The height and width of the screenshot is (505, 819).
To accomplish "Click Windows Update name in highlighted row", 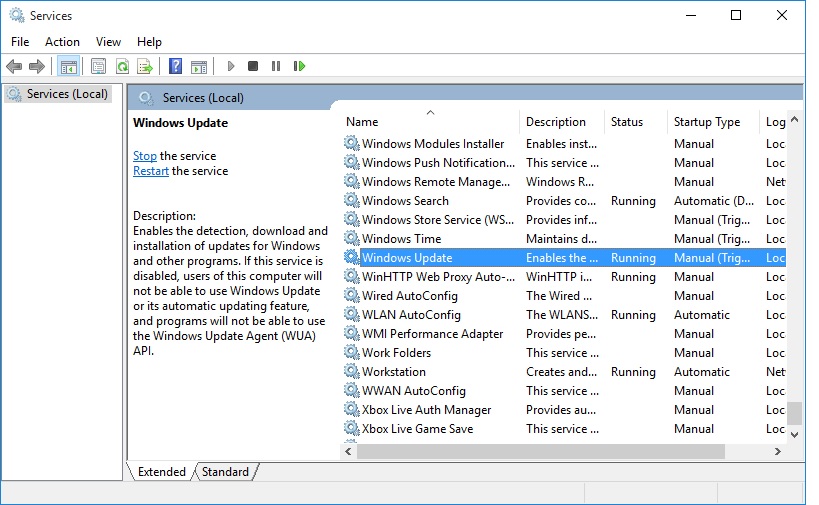I will click(x=407, y=257).
